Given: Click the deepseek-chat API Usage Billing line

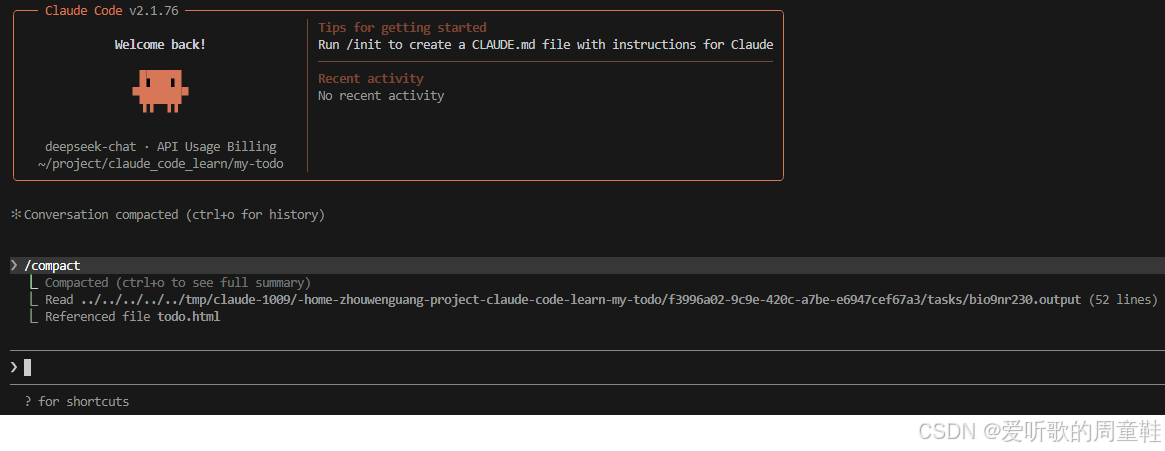Looking at the screenshot, I should pyautogui.click(x=160, y=146).
